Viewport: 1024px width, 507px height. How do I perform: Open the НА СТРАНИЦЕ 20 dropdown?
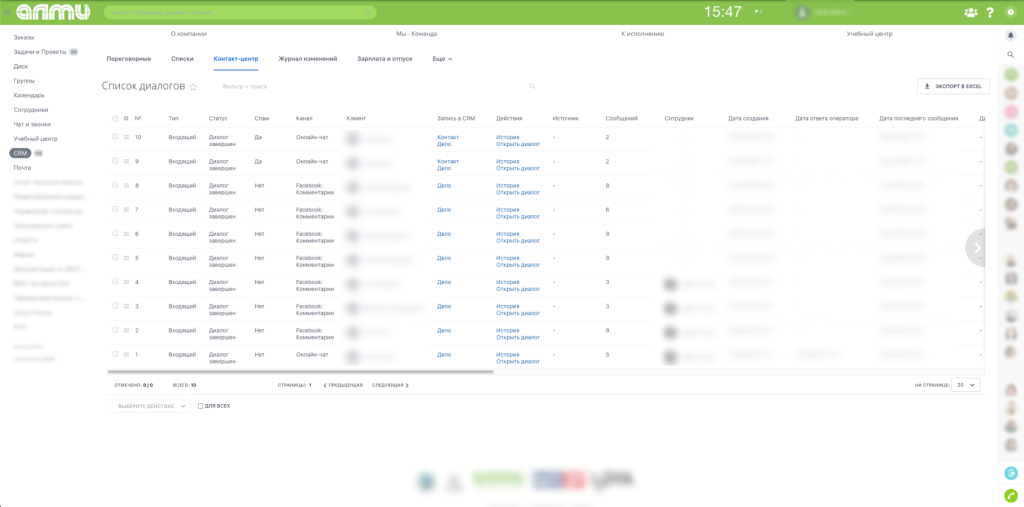[x=966, y=385]
